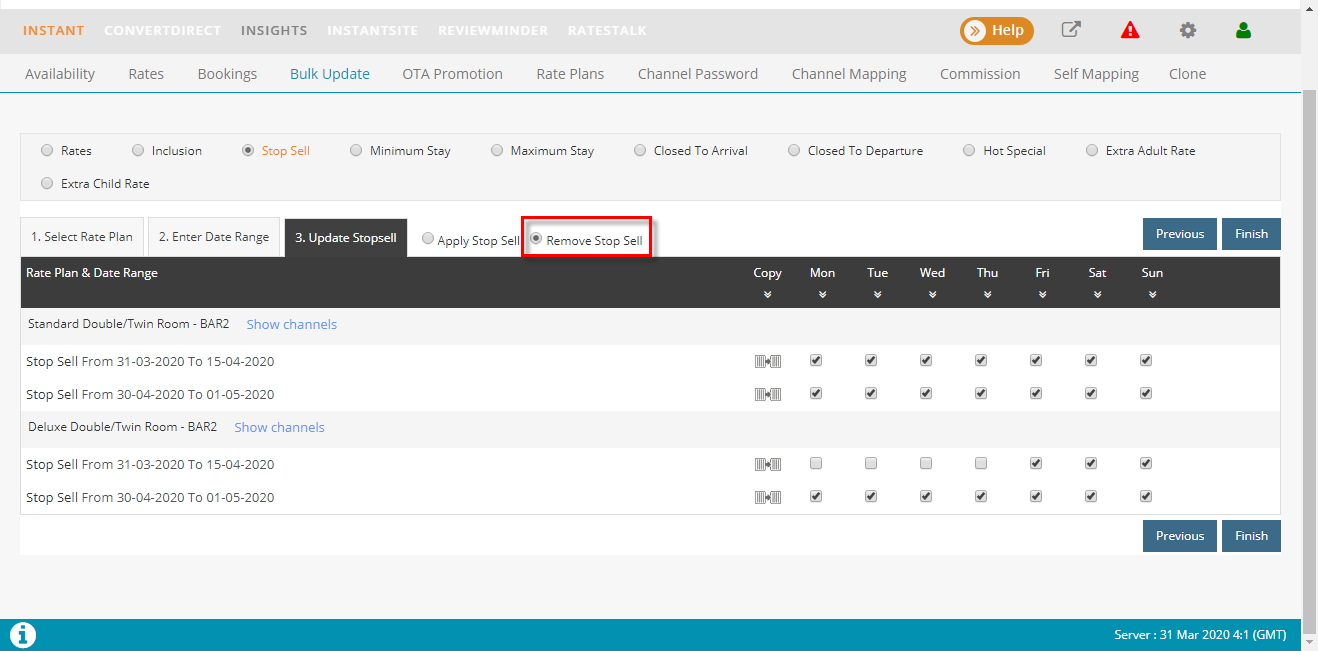
Task: Open the settings gear icon
Action: point(1187,30)
